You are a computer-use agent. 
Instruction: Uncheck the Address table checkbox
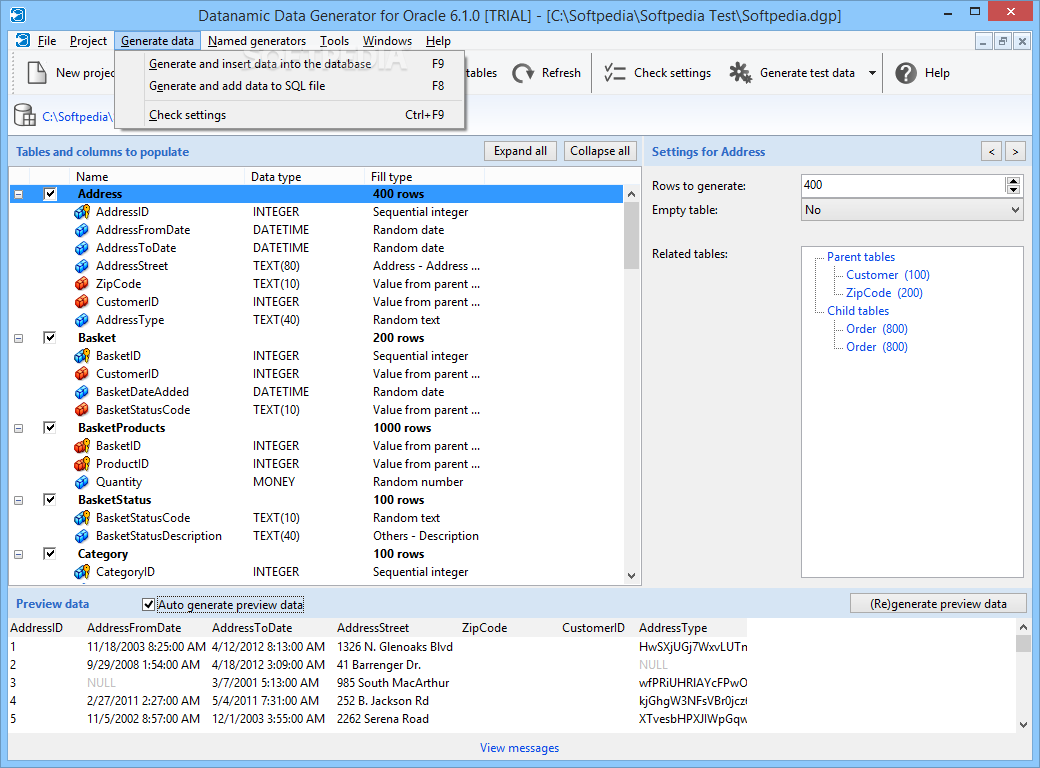click(x=50, y=194)
